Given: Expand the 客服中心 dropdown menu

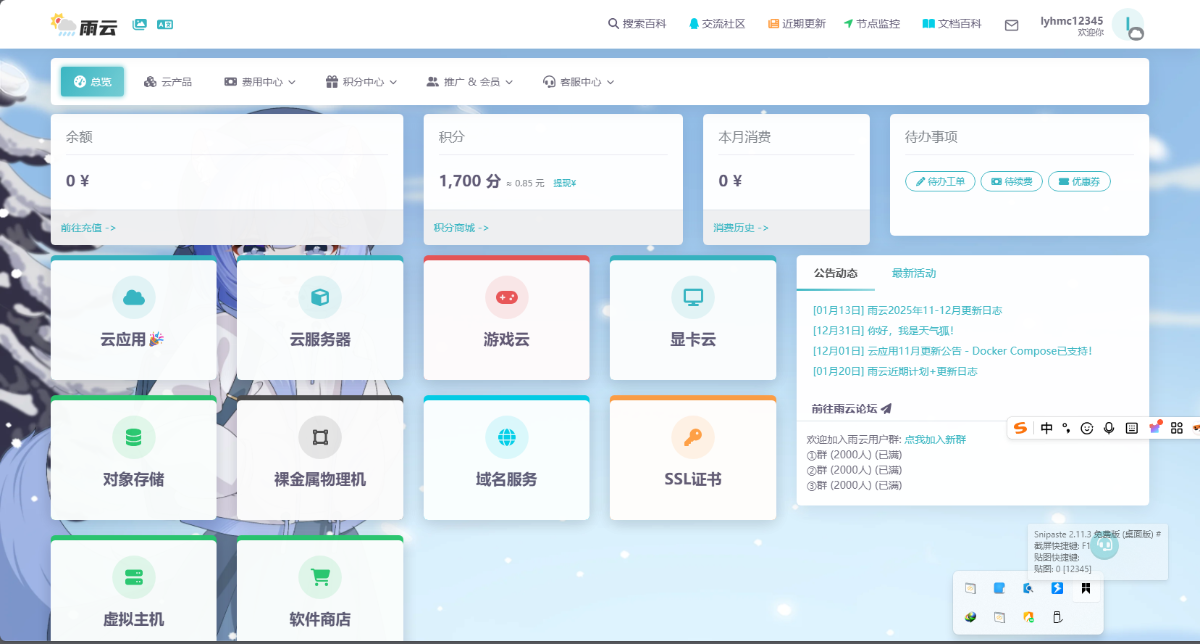Looking at the screenshot, I should coord(578,82).
